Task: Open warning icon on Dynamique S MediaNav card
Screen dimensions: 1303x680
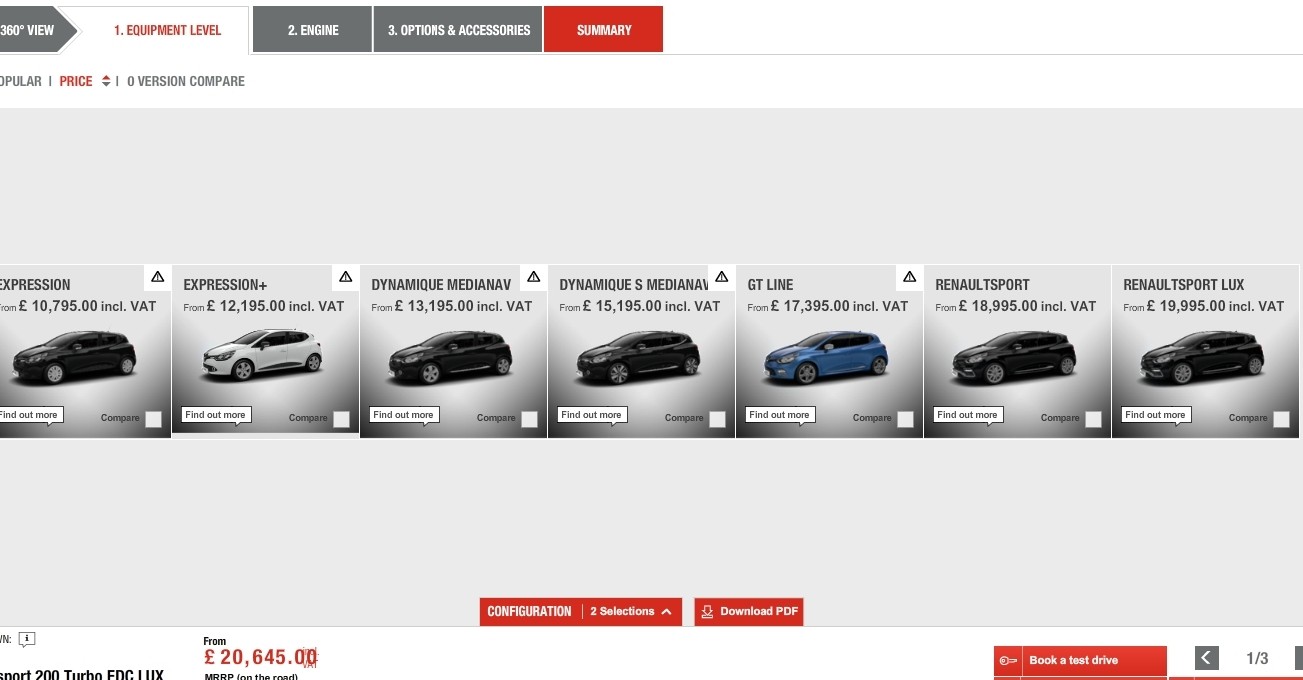Action: [722, 277]
